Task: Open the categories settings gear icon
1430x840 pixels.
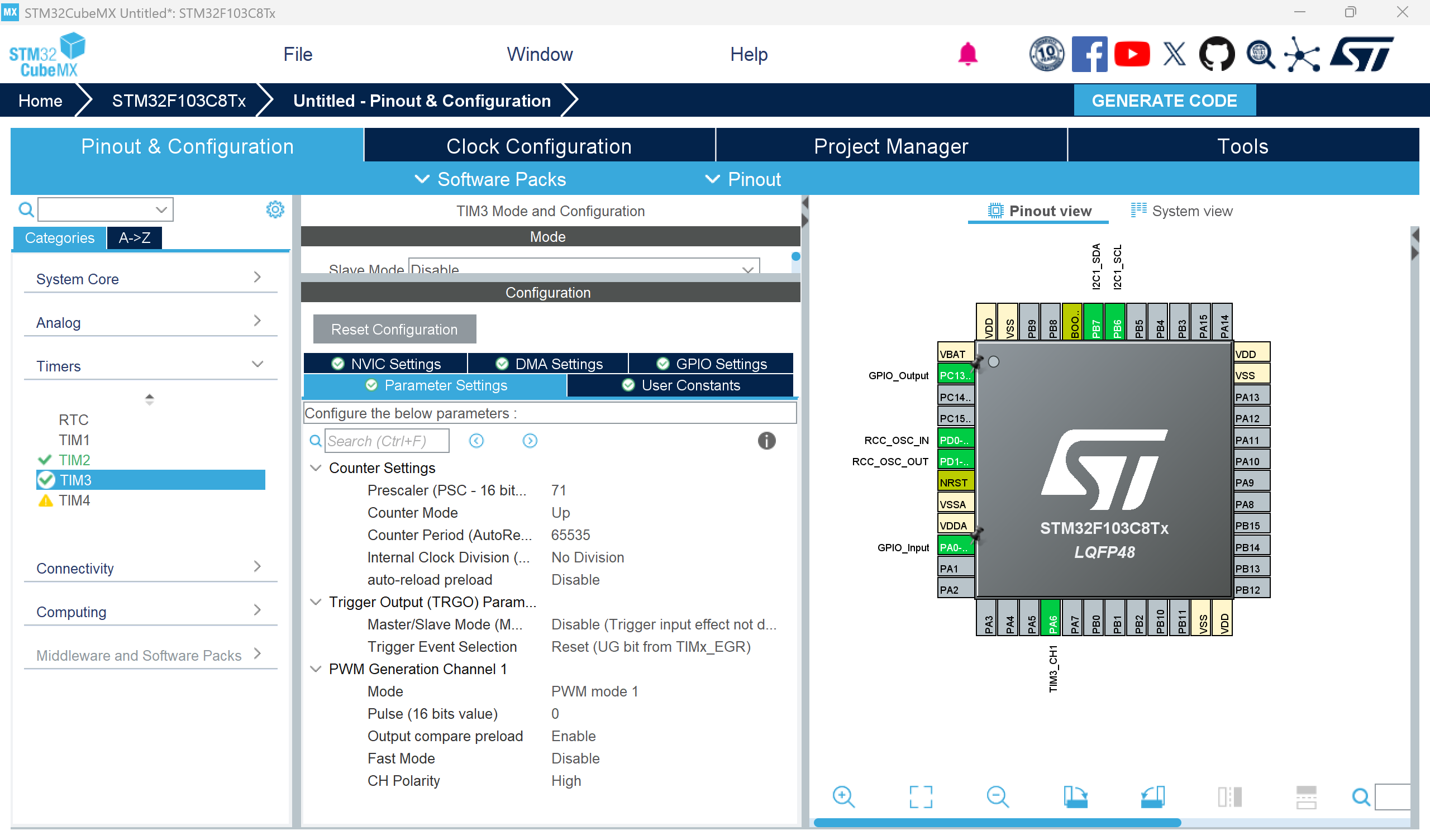Action: pyautogui.click(x=275, y=209)
